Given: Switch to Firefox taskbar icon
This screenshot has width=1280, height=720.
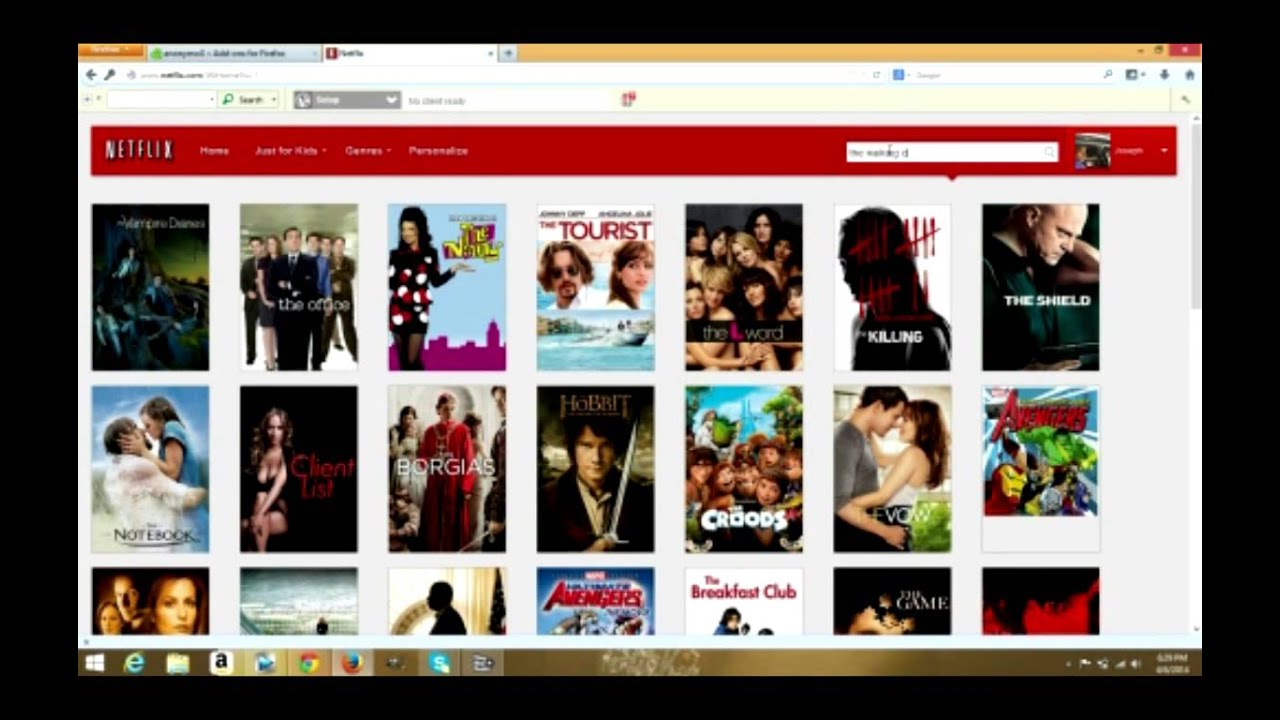Looking at the screenshot, I should point(352,663).
